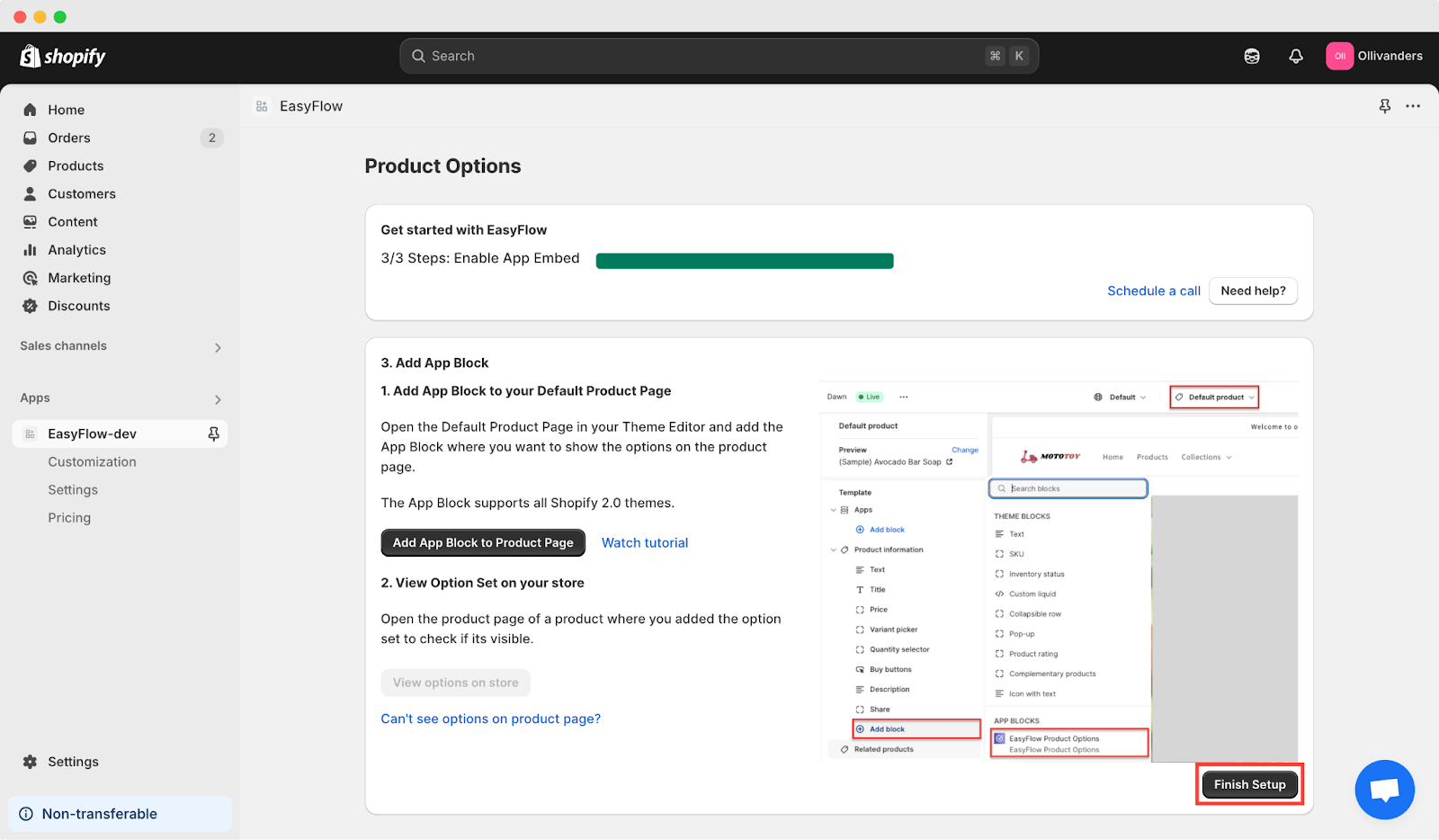The width and height of the screenshot is (1439, 840).
Task: Select Customization under EasyFlow-dev
Action: click(x=92, y=461)
